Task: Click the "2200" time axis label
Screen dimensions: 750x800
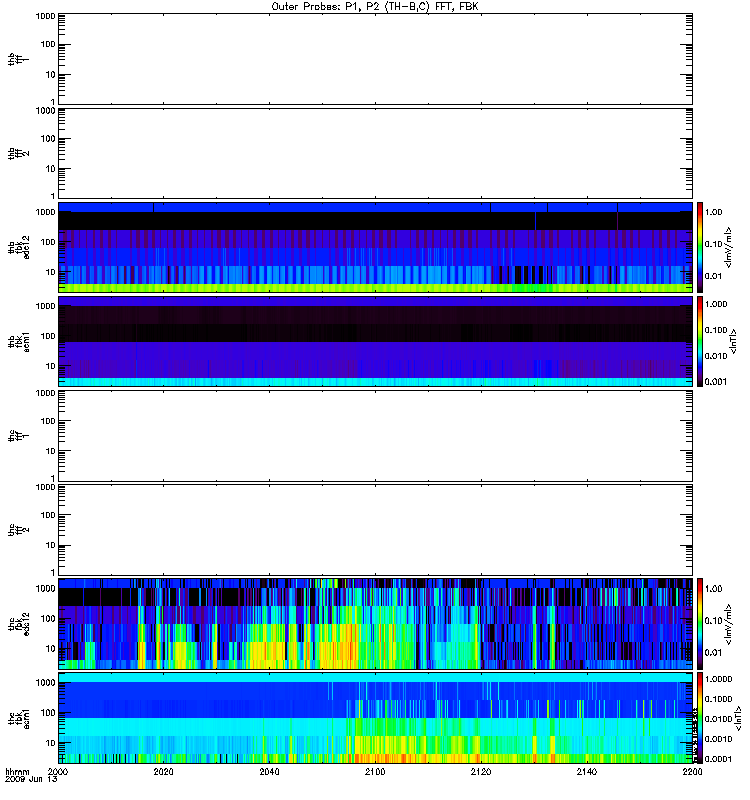Action: (x=692, y=771)
